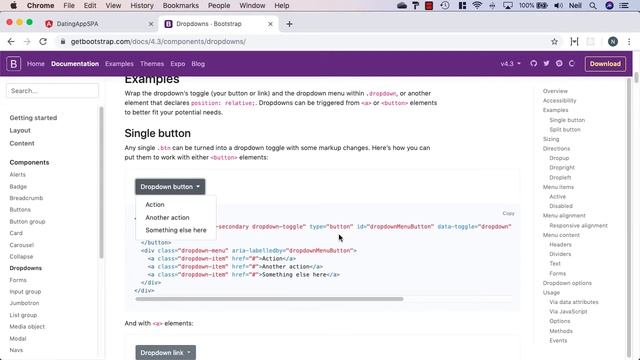Click the URL address bar
Image resolution: width=640 pixels, height=360 pixels.
point(302,42)
